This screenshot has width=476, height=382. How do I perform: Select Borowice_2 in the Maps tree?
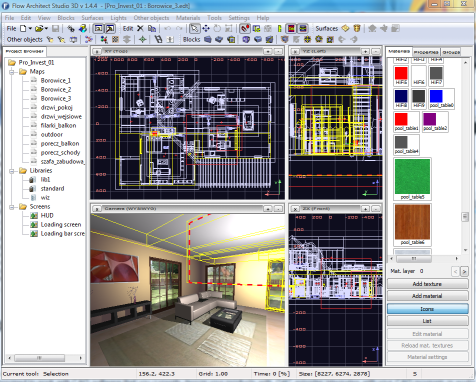tap(56, 90)
